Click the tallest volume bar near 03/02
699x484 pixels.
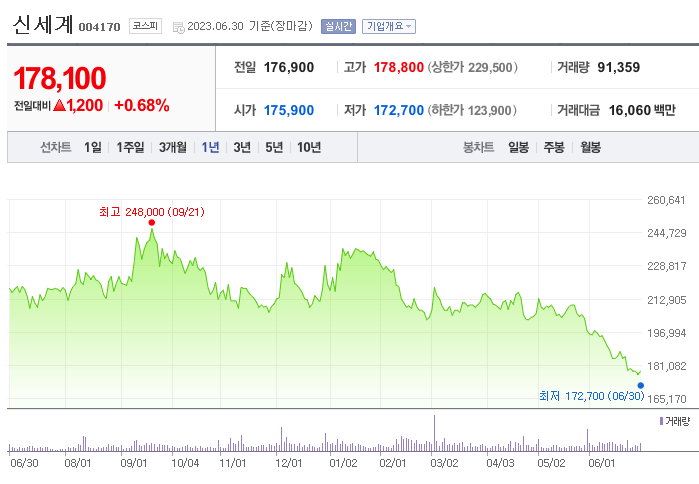(434, 433)
